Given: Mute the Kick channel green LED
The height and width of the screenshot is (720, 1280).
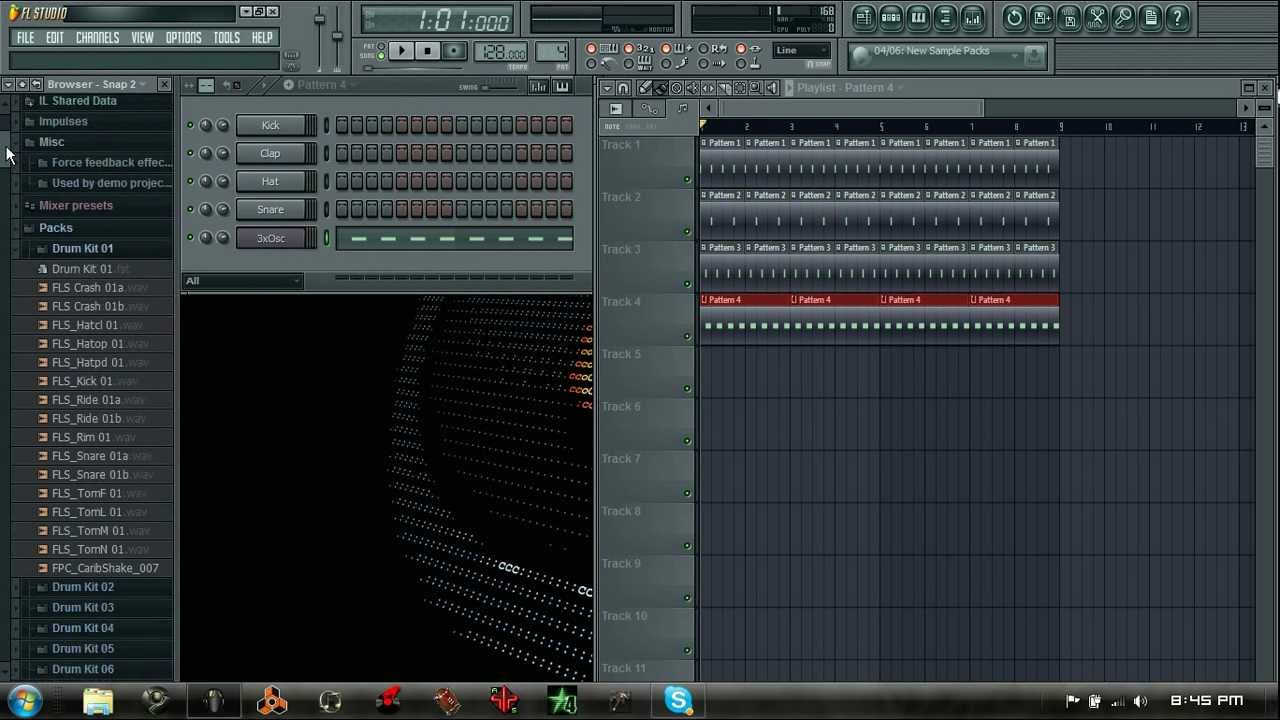Looking at the screenshot, I should click(x=190, y=126).
